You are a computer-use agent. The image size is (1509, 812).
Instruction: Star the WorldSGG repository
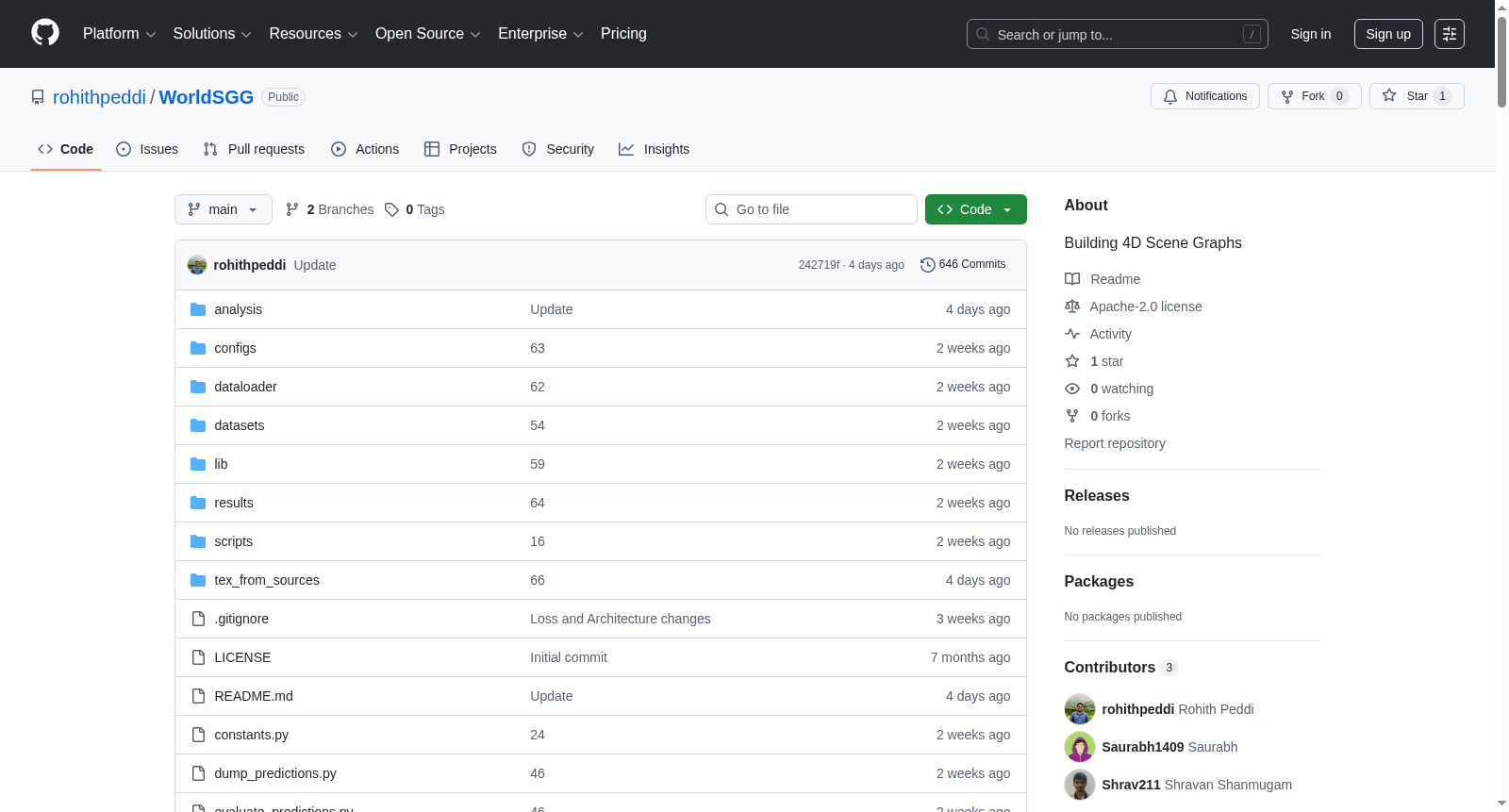pyautogui.click(x=1417, y=96)
